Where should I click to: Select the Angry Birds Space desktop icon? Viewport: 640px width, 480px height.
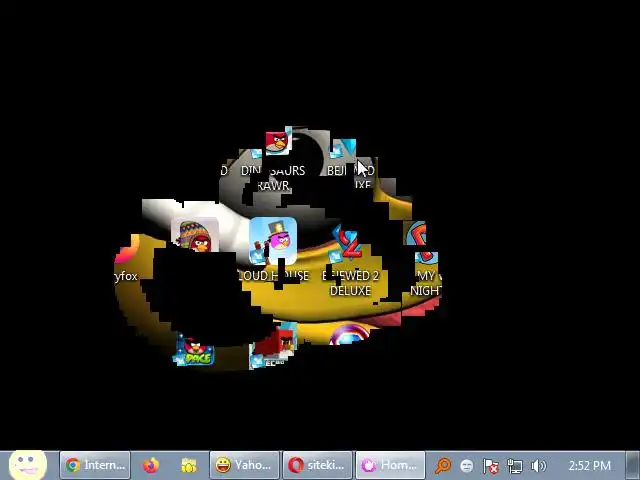click(x=194, y=351)
